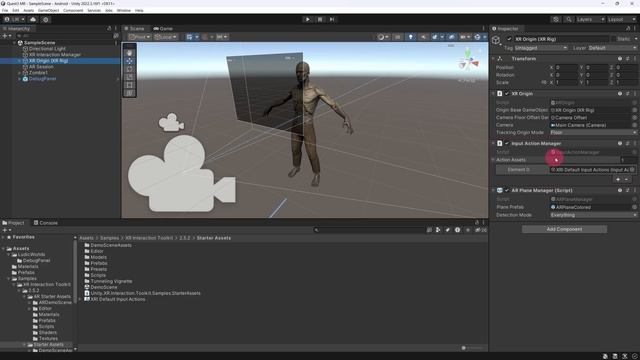Image resolution: width=640 pixels, height=360 pixels.
Task: Select the Rect tool in Scene toolbar
Action: [x=129, y=85]
